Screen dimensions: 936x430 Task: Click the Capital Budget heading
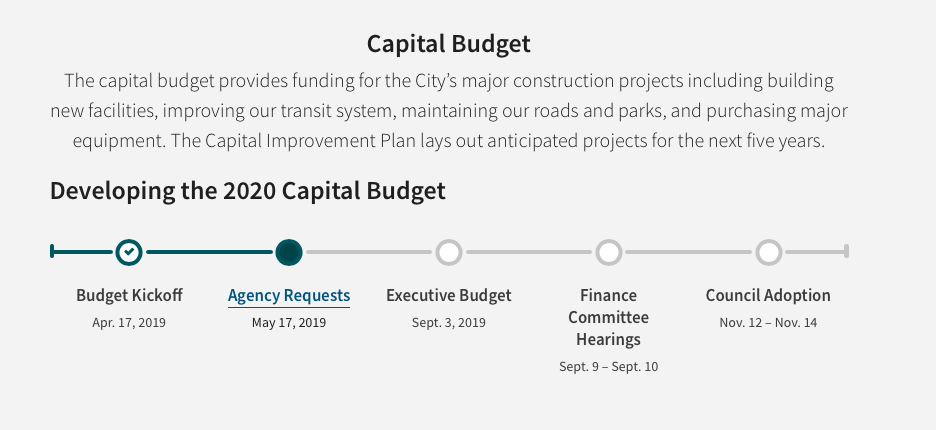(448, 44)
